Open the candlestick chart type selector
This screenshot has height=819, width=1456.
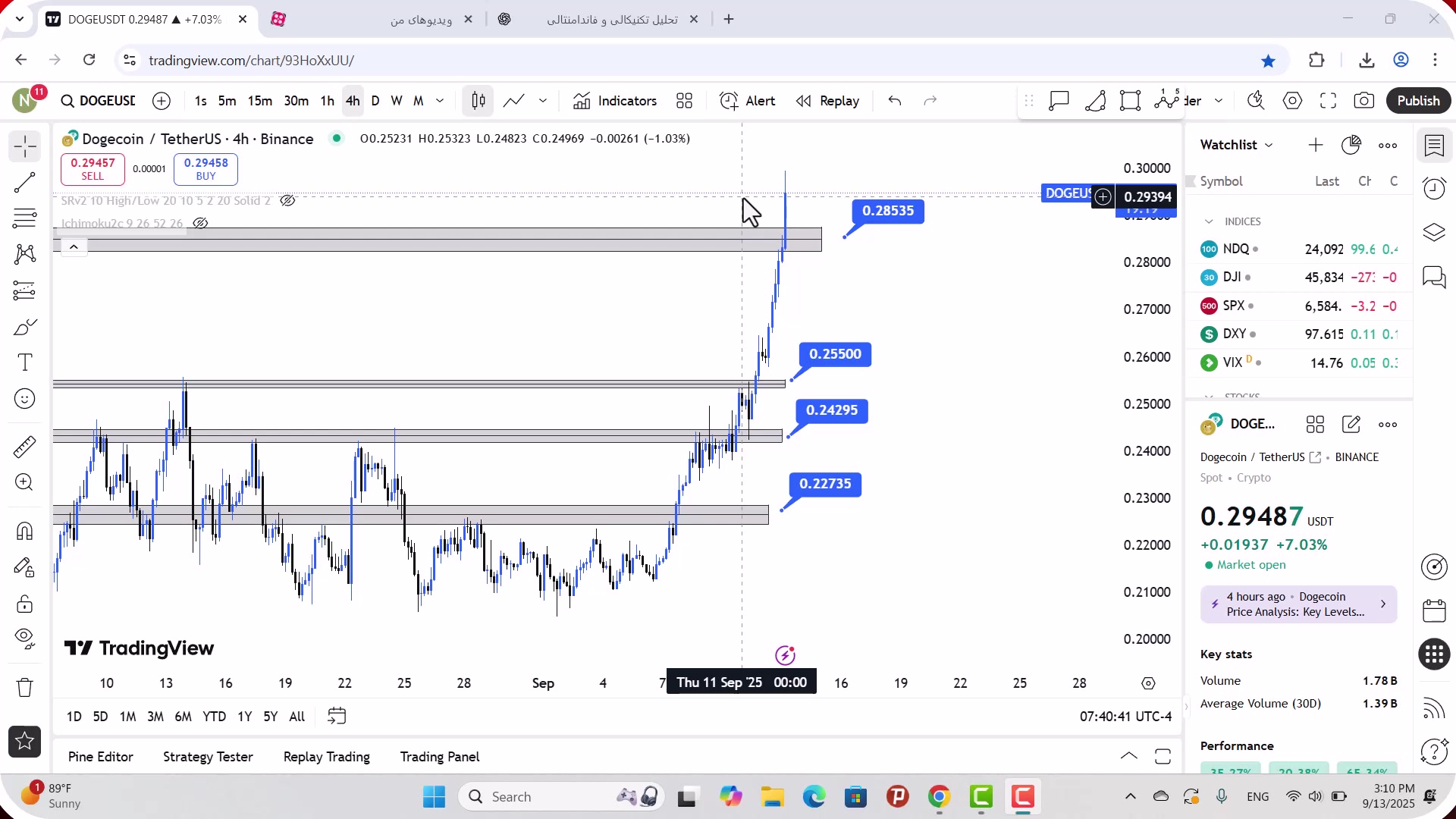tap(479, 101)
